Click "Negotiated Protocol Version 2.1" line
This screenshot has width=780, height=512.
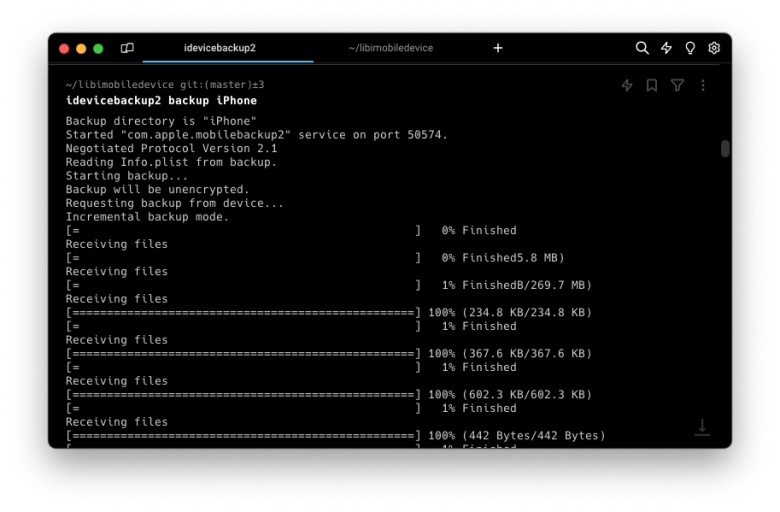[x=171, y=148]
